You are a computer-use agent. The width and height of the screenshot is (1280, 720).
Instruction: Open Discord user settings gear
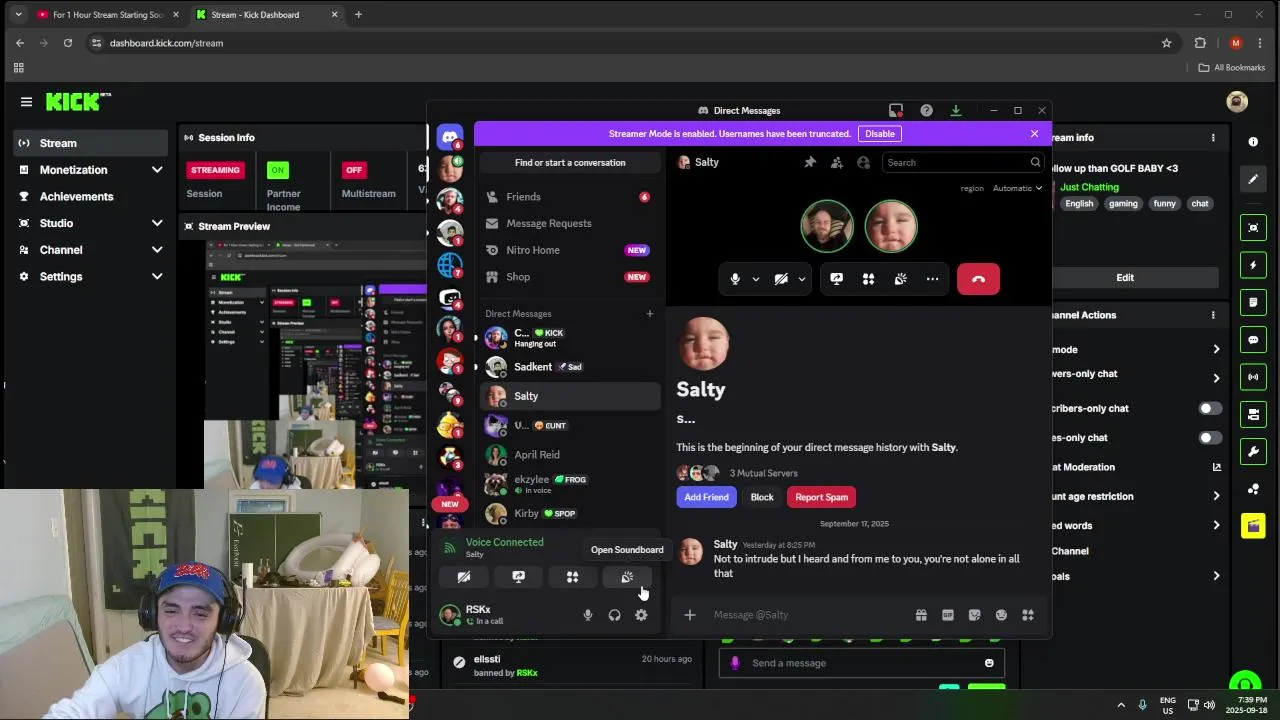pos(641,615)
